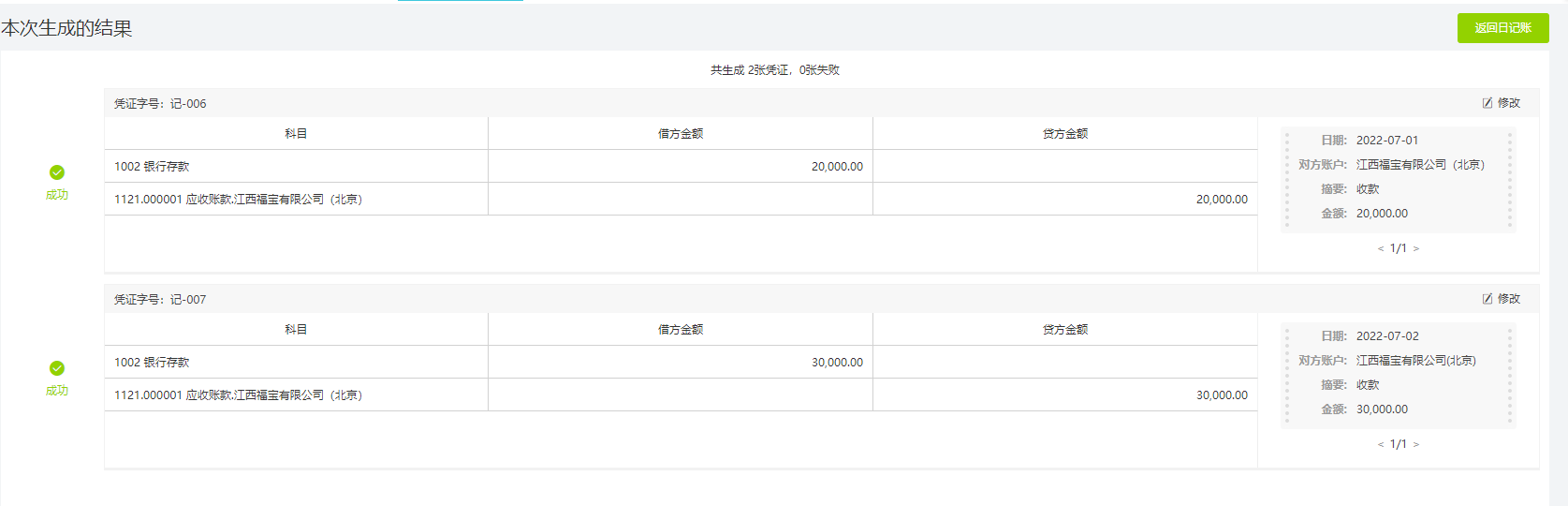Click the 凭证字号 记-006 header label
The width and height of the screenshot is (1568, 506).
(x=160, y=104)
